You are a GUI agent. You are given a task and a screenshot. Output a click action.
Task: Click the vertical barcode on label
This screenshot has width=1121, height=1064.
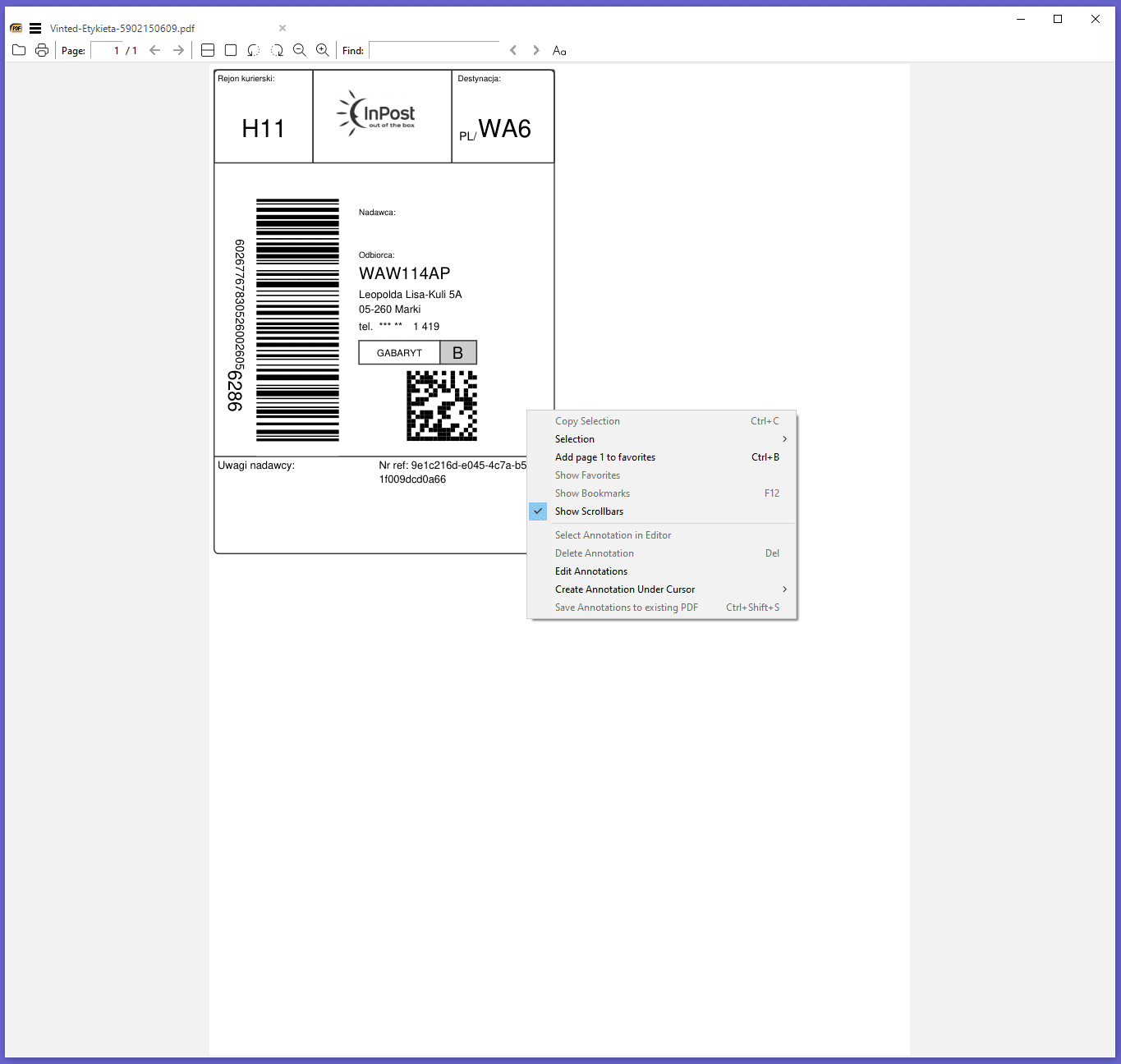pyautogui.click(x=297, y=320)
